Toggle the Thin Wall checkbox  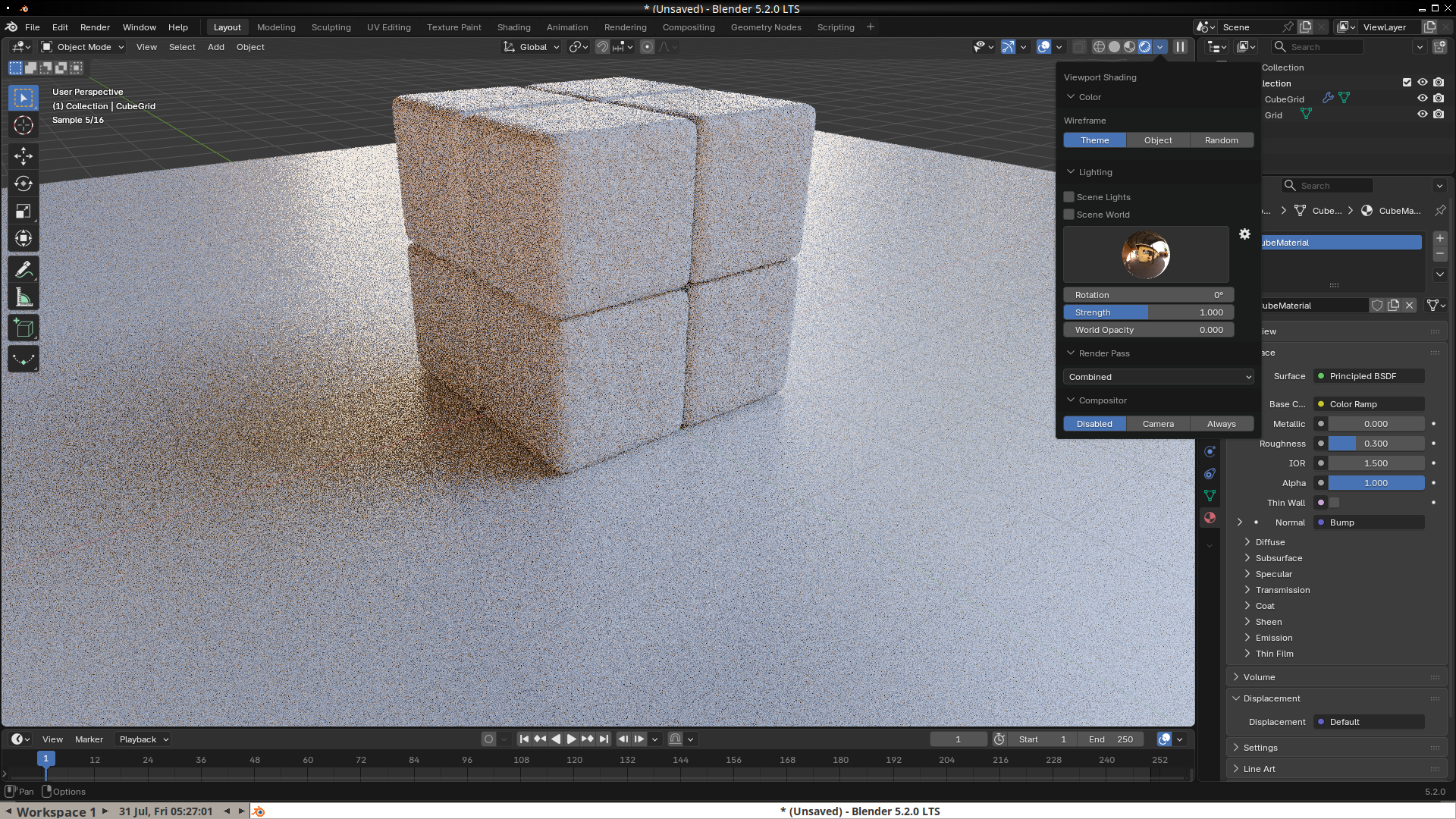pos(1335,503)
